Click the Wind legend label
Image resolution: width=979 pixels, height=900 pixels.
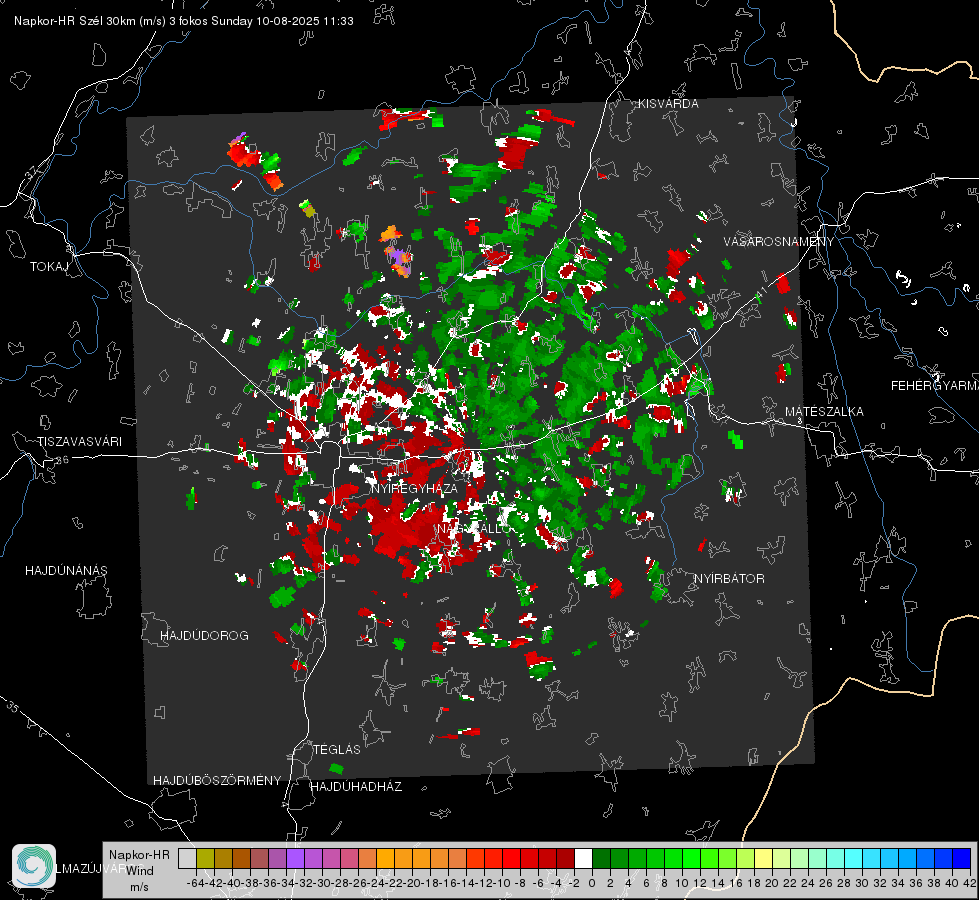click(x=139, y=871)
